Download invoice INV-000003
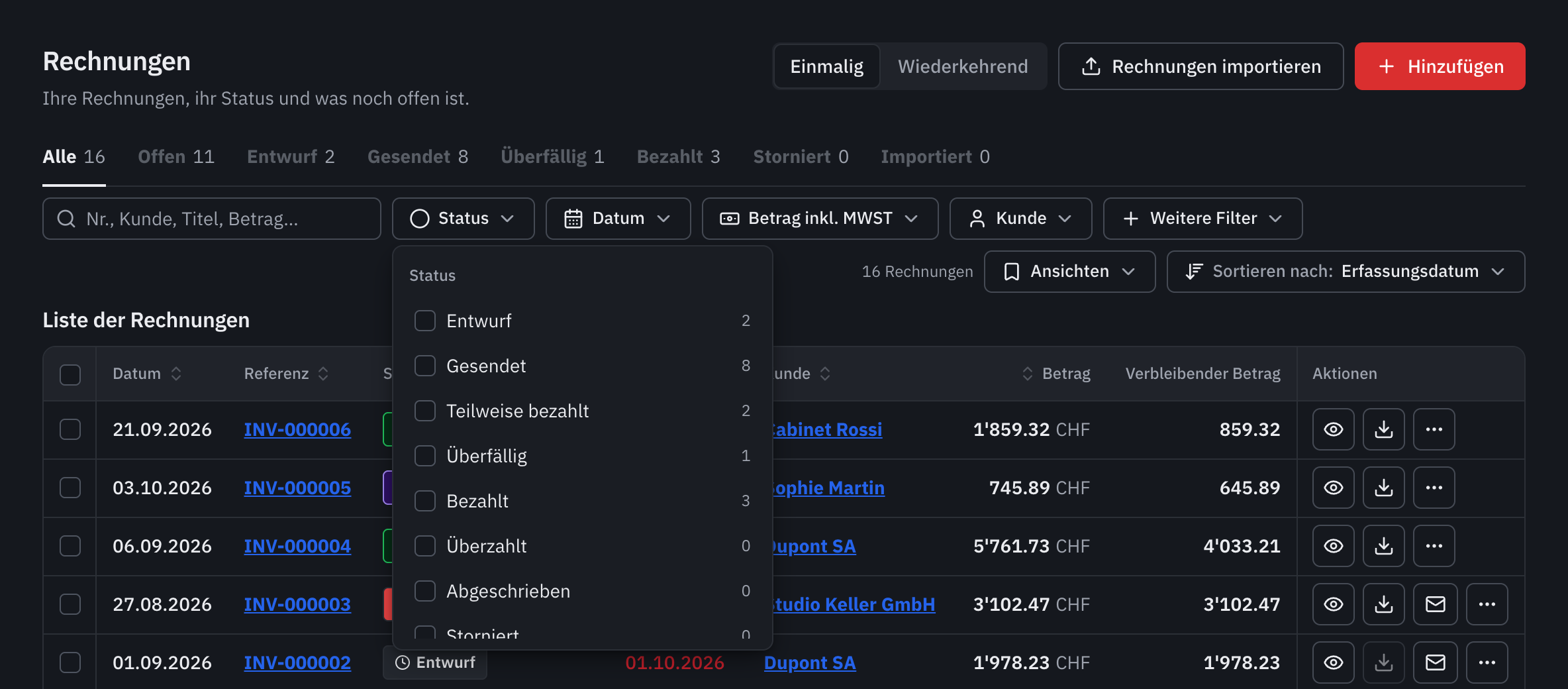Image resolution: width=1568 pixels, height=689 pixels. point(1384,604)
